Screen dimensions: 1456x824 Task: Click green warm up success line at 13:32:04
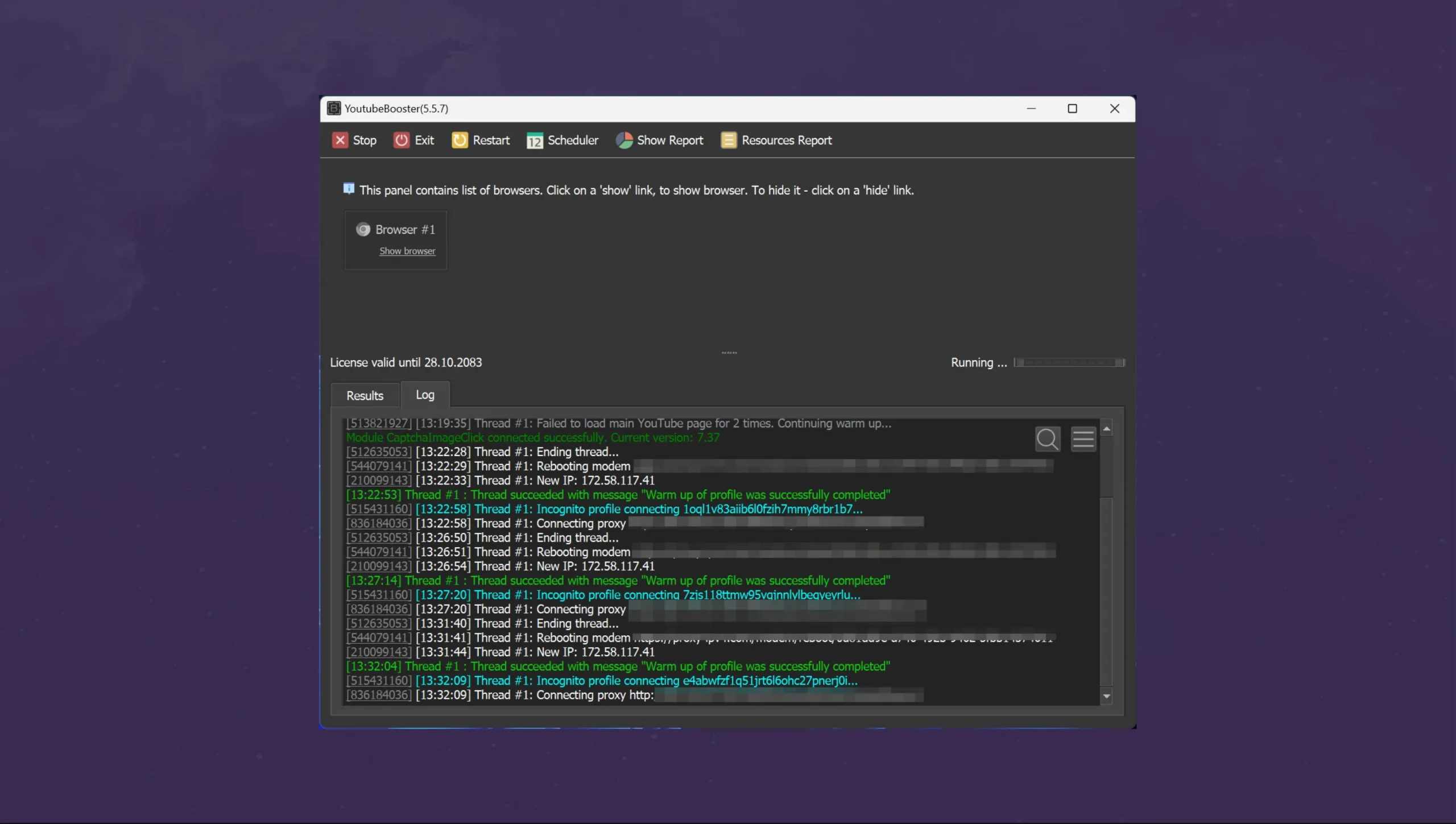point(618,666)
